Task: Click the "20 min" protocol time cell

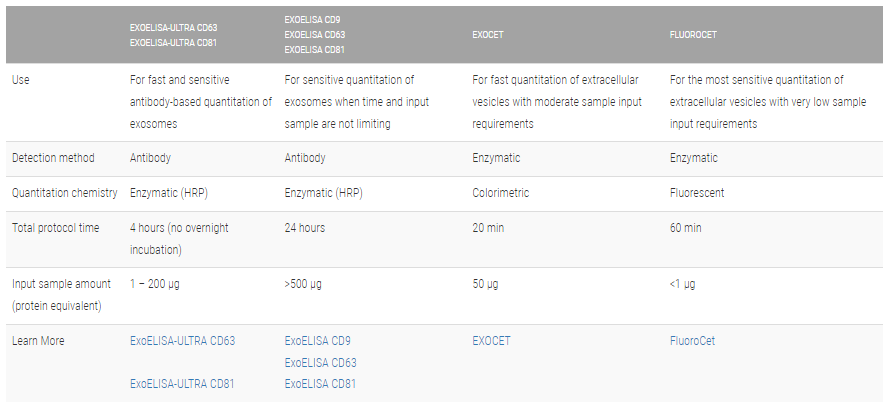Action: [488, 228]
